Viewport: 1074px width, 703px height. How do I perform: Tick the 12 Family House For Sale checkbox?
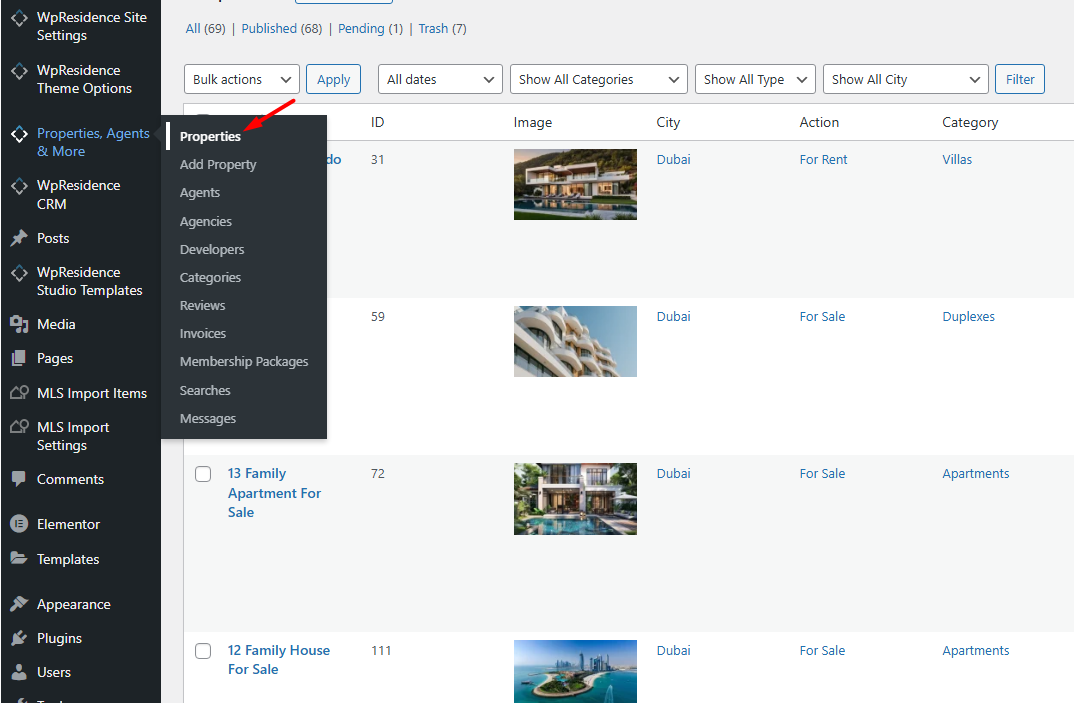[203, 651]
